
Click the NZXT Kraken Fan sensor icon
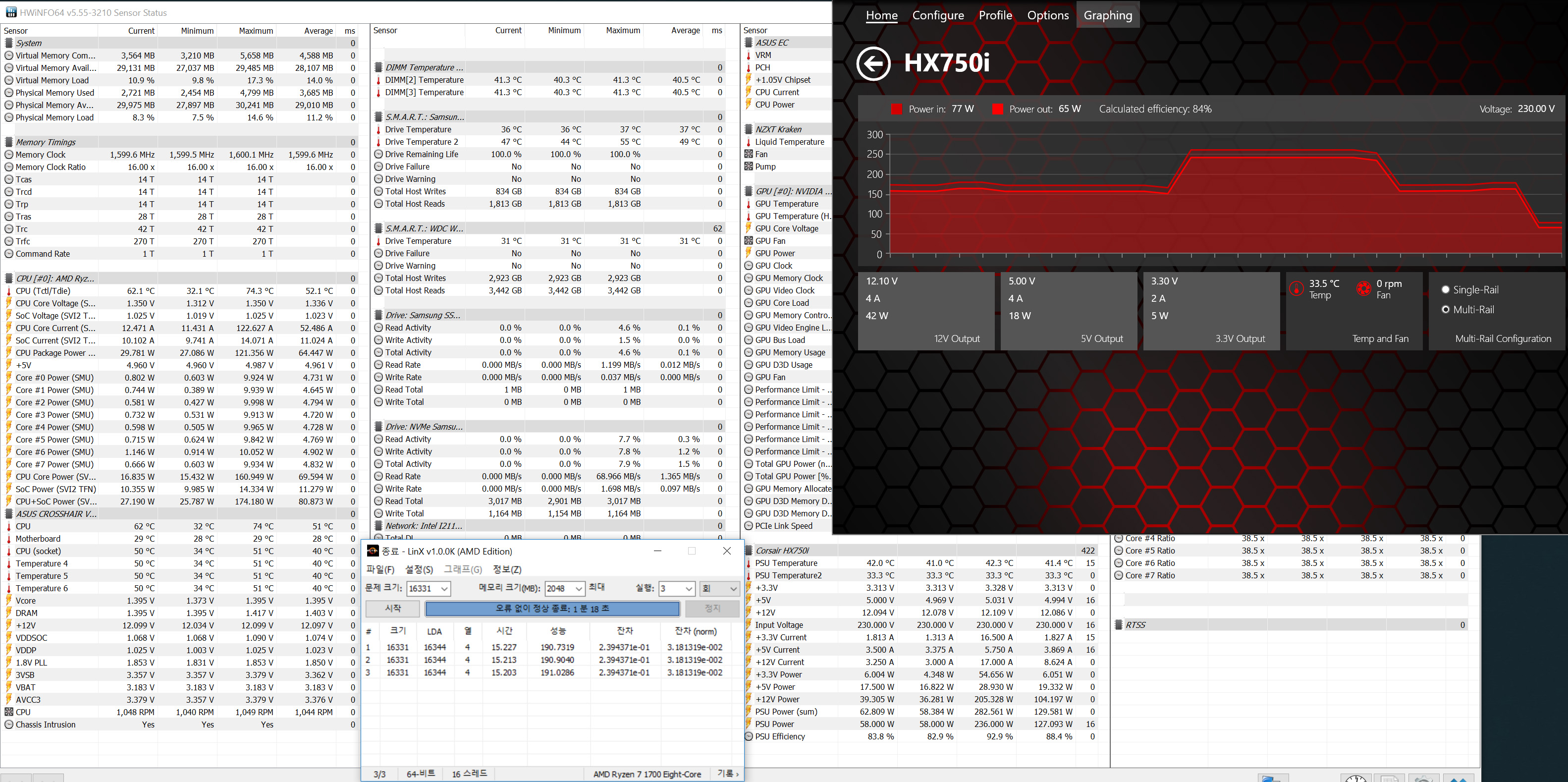pos(749,154)
